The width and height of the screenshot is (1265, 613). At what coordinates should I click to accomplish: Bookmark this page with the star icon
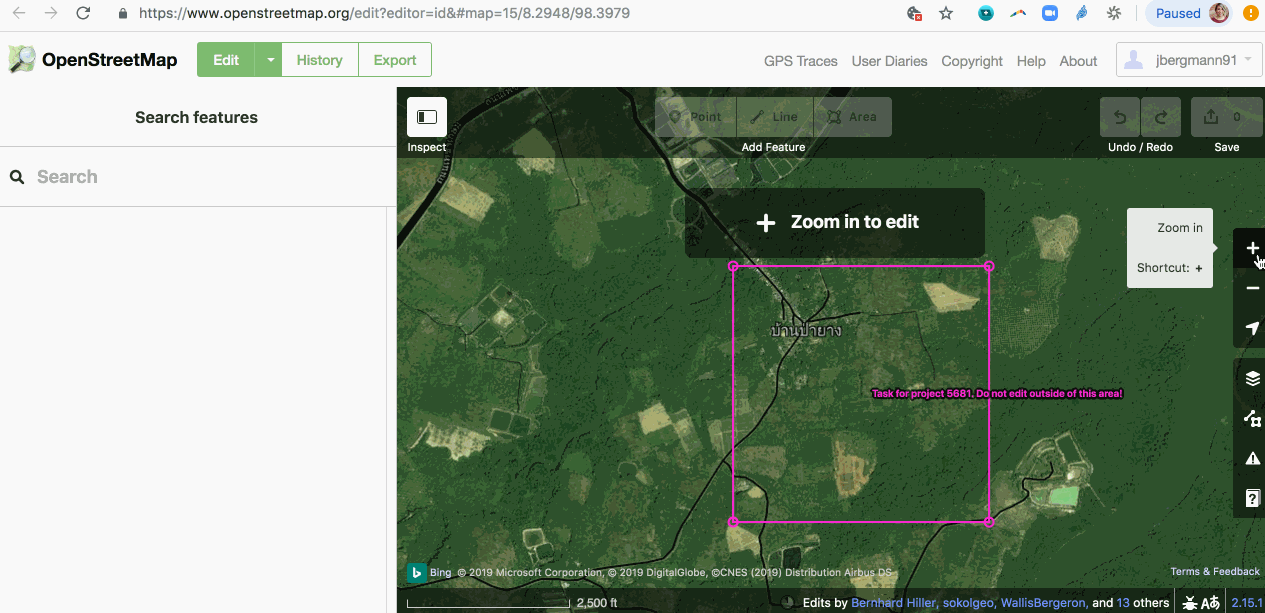pos(946,14)
